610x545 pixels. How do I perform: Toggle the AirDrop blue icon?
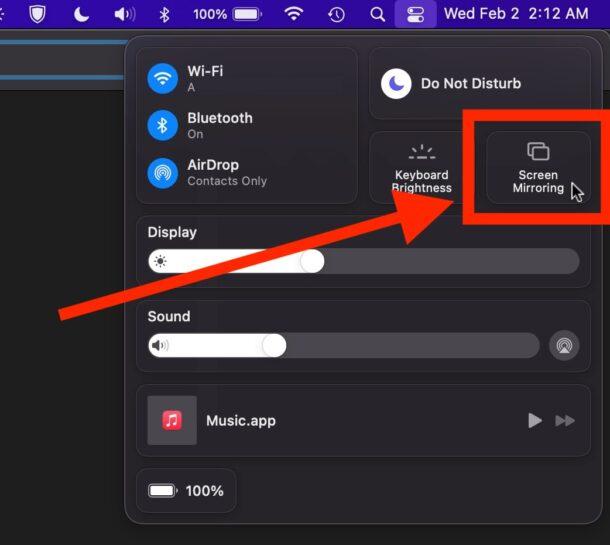(163, 173)
